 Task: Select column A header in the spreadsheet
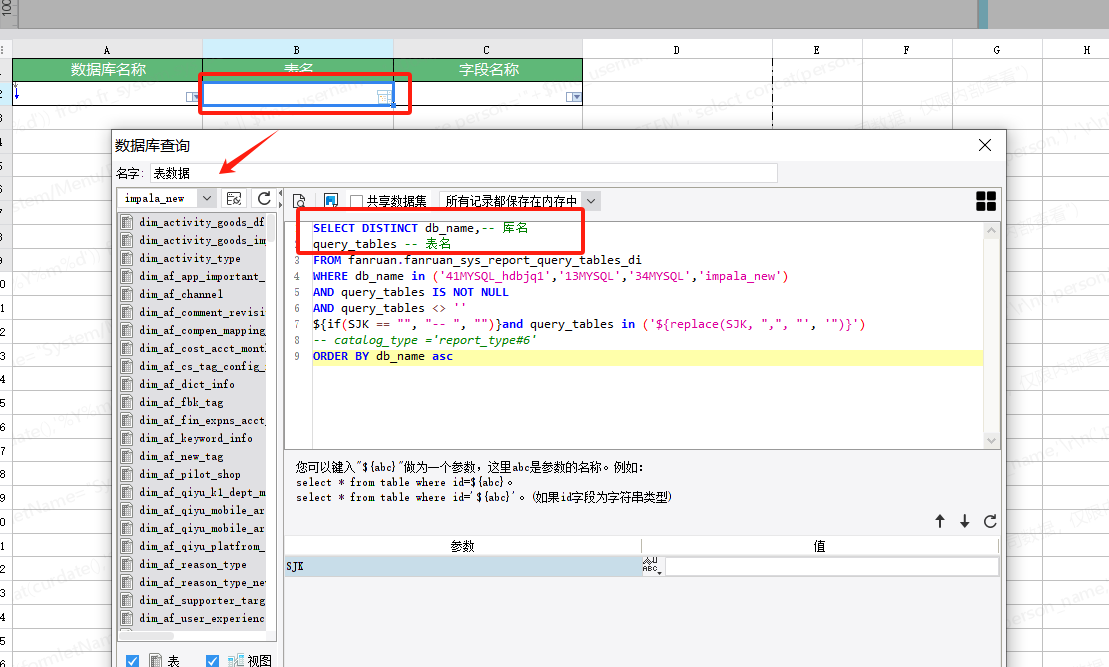coord(107,50)
